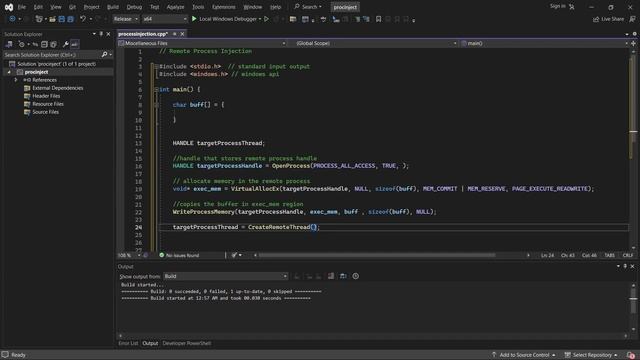Click the Solution Explorer home/views icon
The image size is (640, 360).
(9, 44)
